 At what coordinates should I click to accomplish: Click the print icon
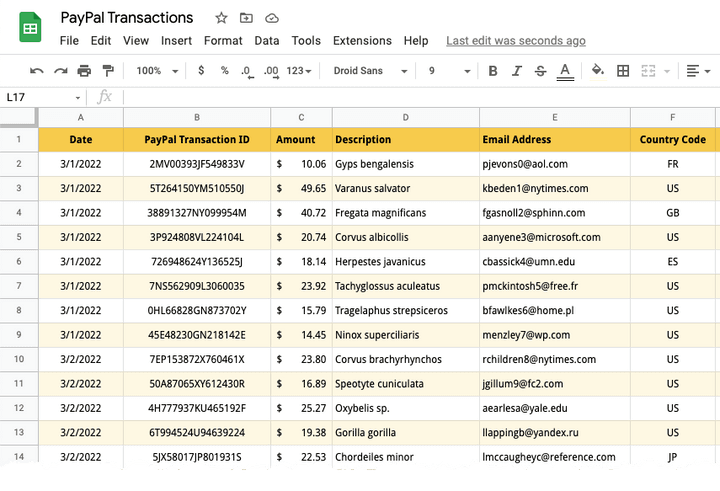tap(84, 71)
